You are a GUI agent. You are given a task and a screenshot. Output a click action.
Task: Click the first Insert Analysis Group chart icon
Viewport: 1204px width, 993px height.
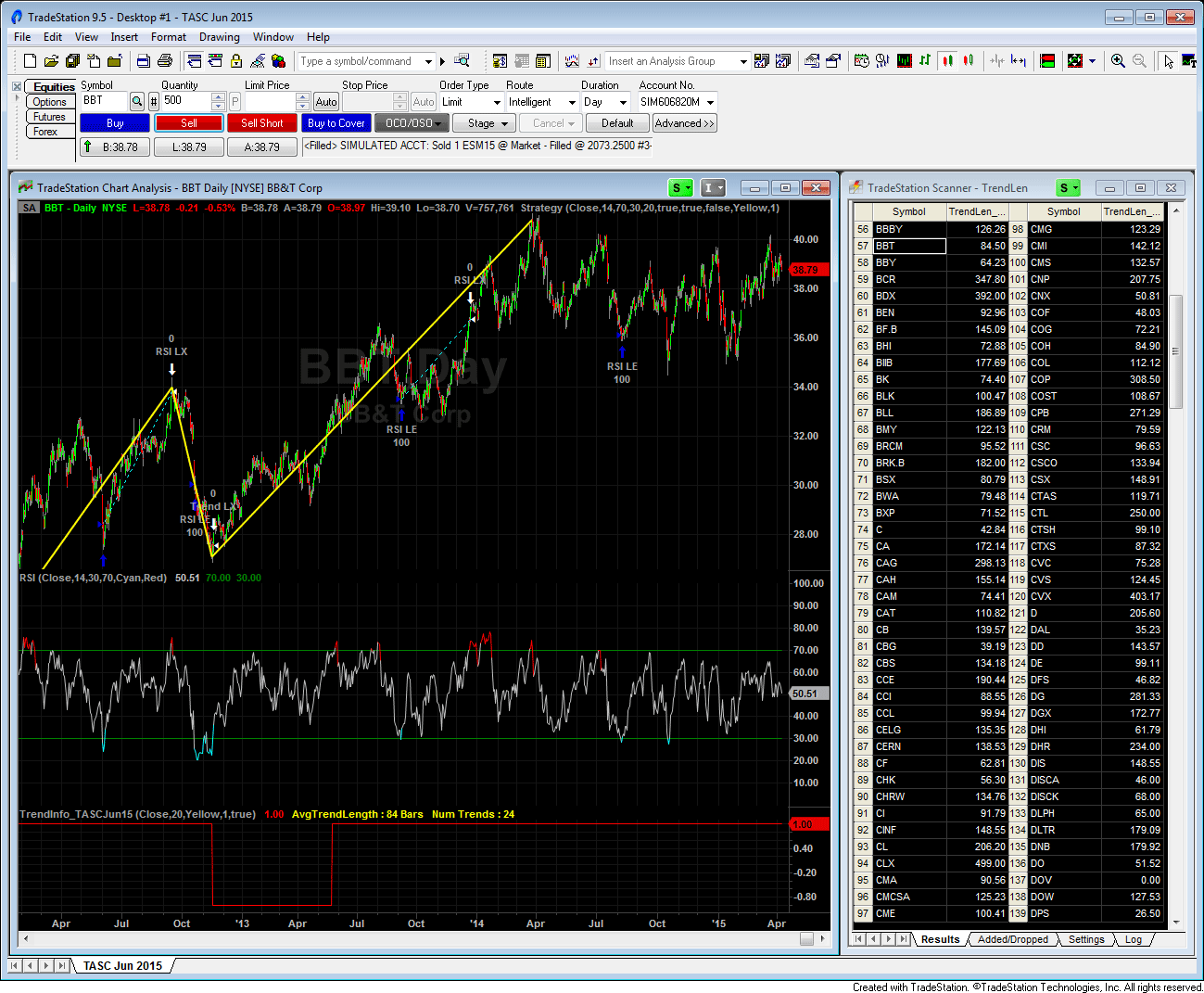pyautogui.click(x=762, y=61)
